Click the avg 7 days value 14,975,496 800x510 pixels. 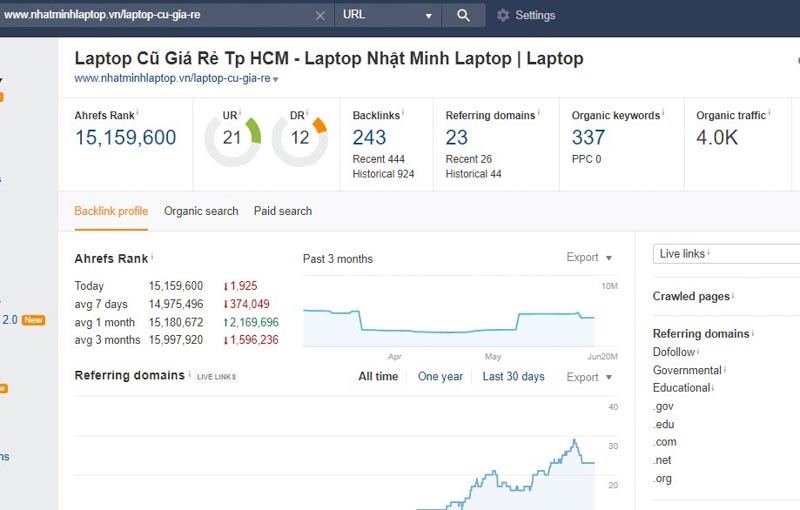[176, 304]
